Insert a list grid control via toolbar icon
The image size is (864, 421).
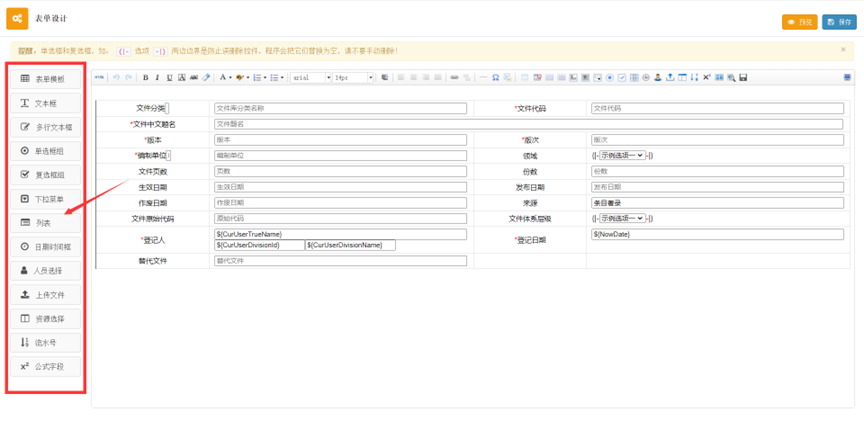click(x=634, y=78)
